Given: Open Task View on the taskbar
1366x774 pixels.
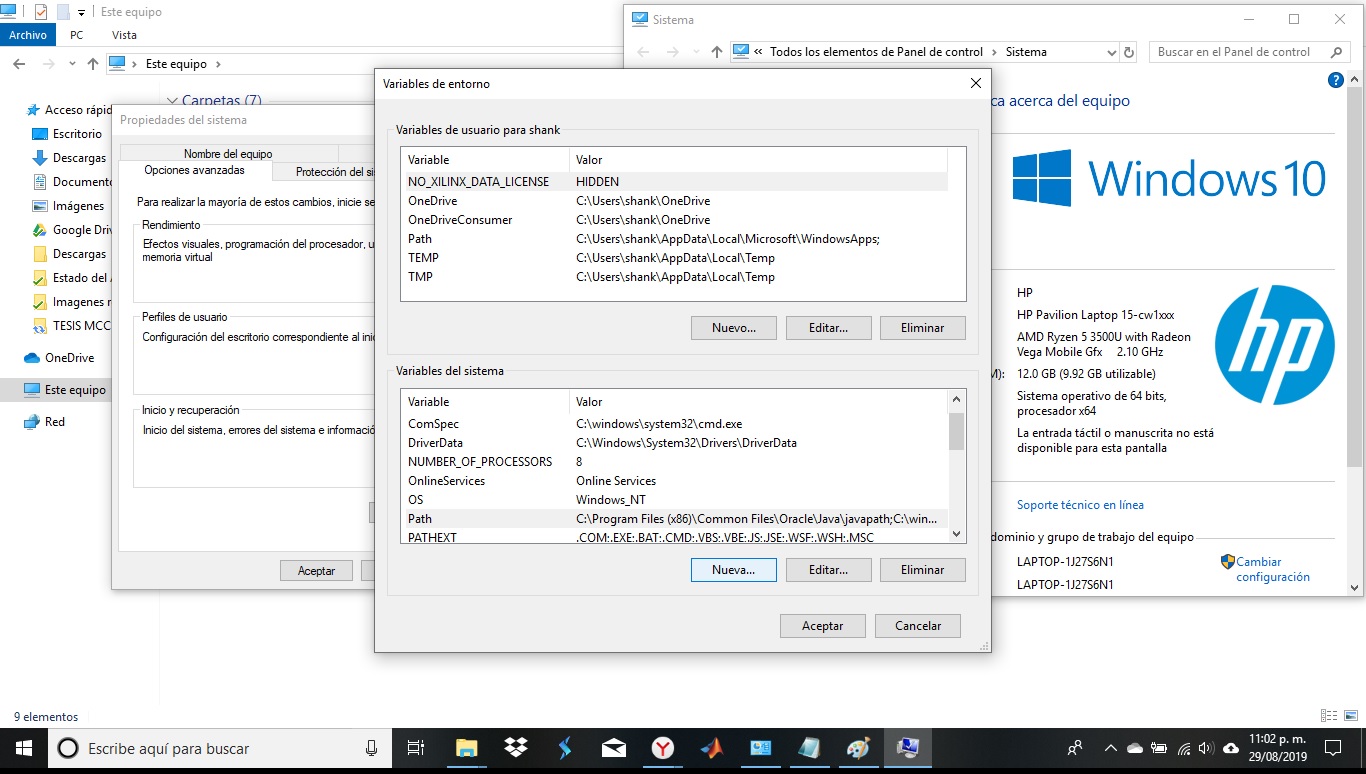Looking at the screenshot, I should pyautogui.click(x=417, y=747).
